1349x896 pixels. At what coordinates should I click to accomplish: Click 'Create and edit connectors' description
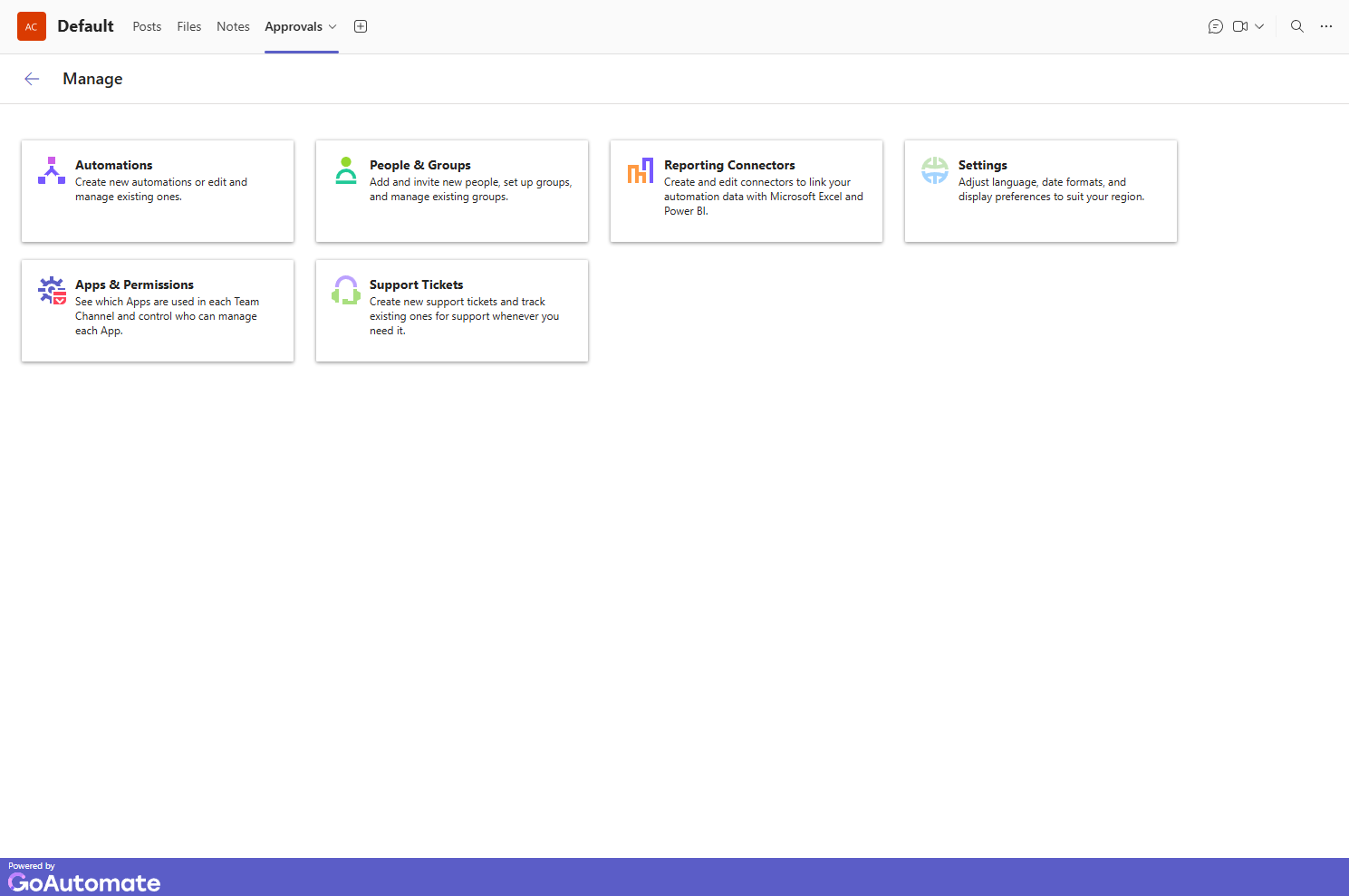764,197
